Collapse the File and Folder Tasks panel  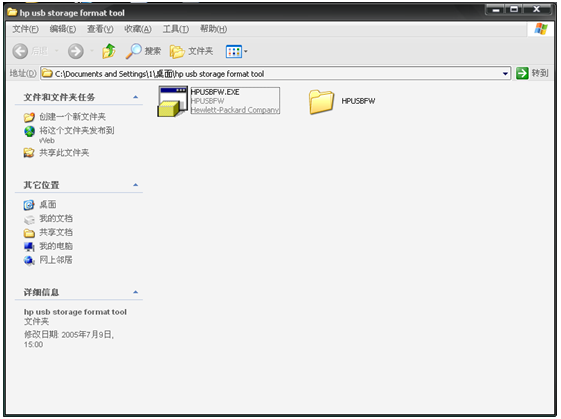click(x=136, y=97)
